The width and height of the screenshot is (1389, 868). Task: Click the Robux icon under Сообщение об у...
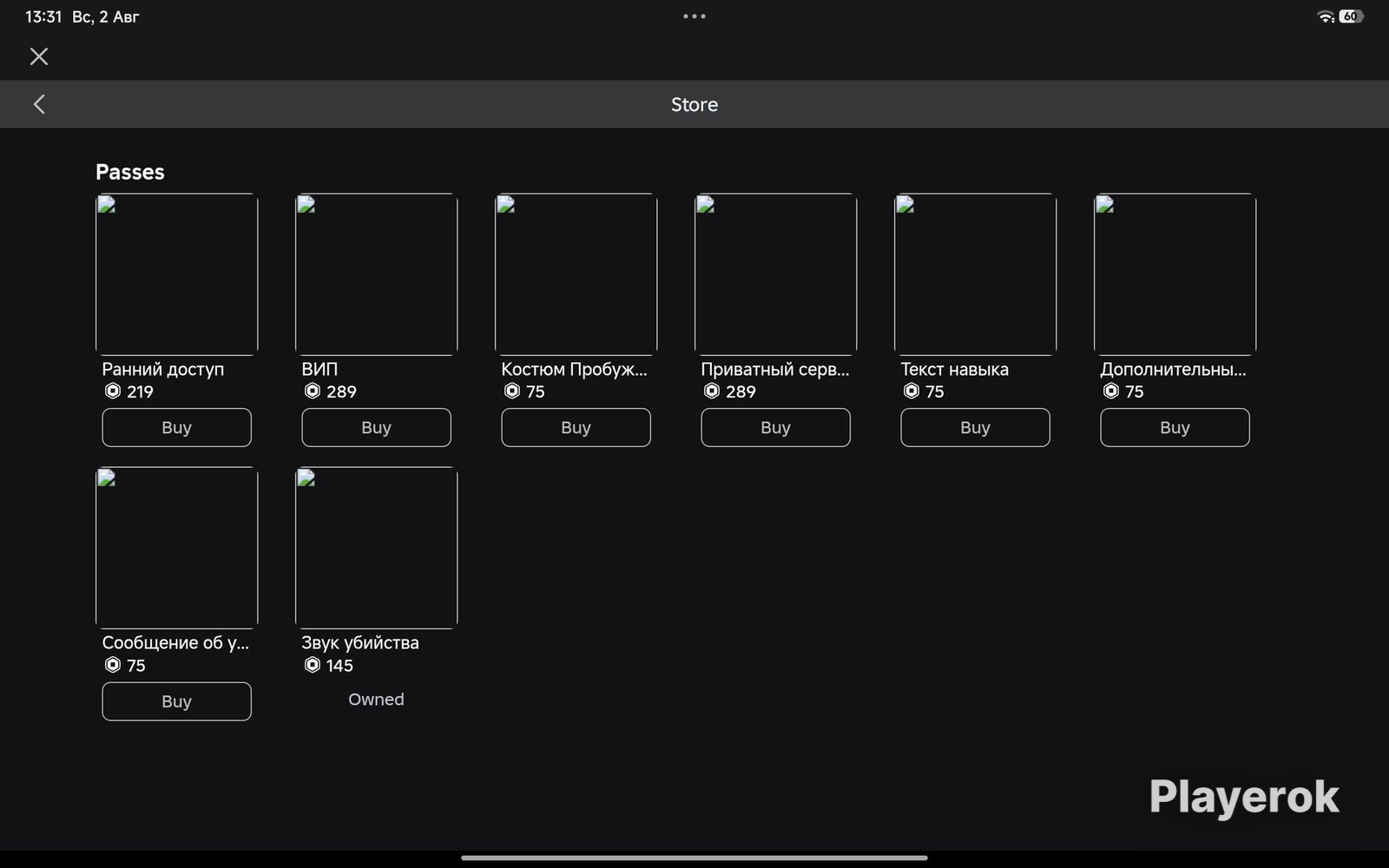[x=113, y=665]
